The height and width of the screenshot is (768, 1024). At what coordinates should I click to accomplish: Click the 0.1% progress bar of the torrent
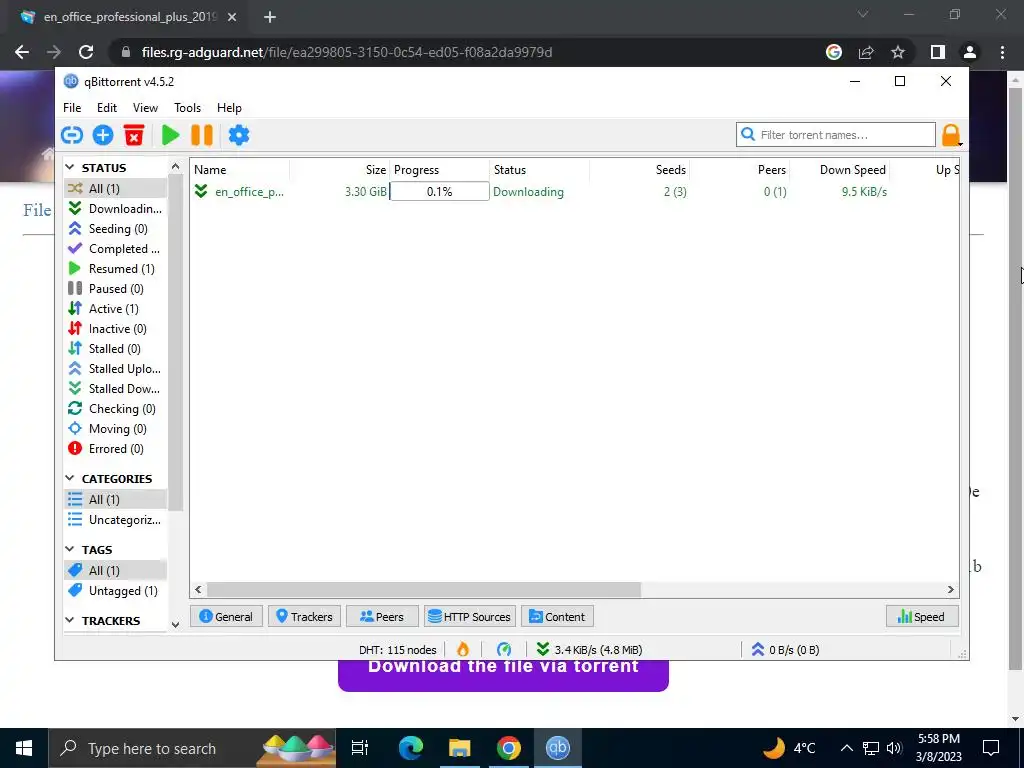coord(439,191)
